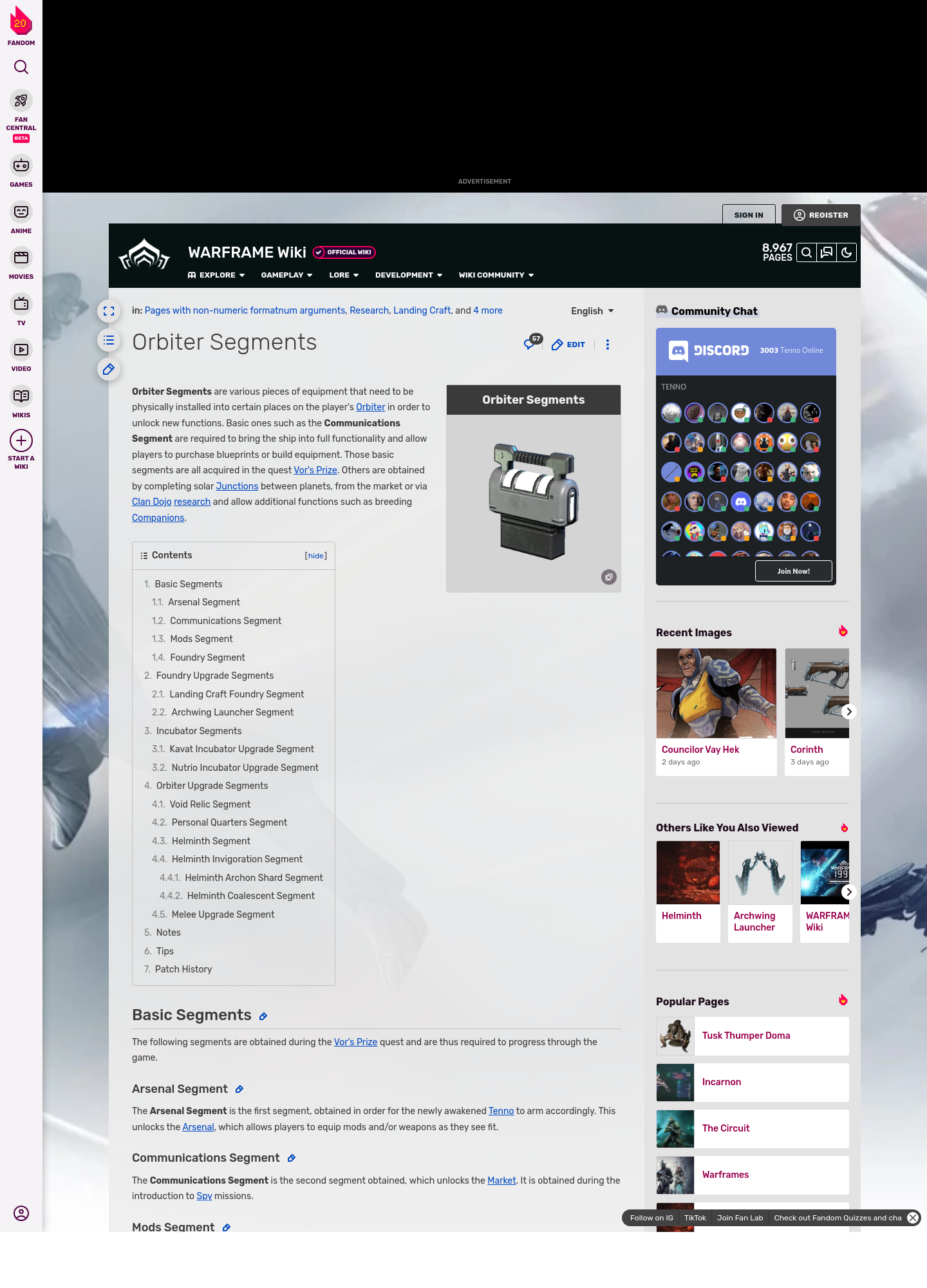Hide the Contents table
This screenshot has height=1288, width=927.
click(x=315, y=556)
